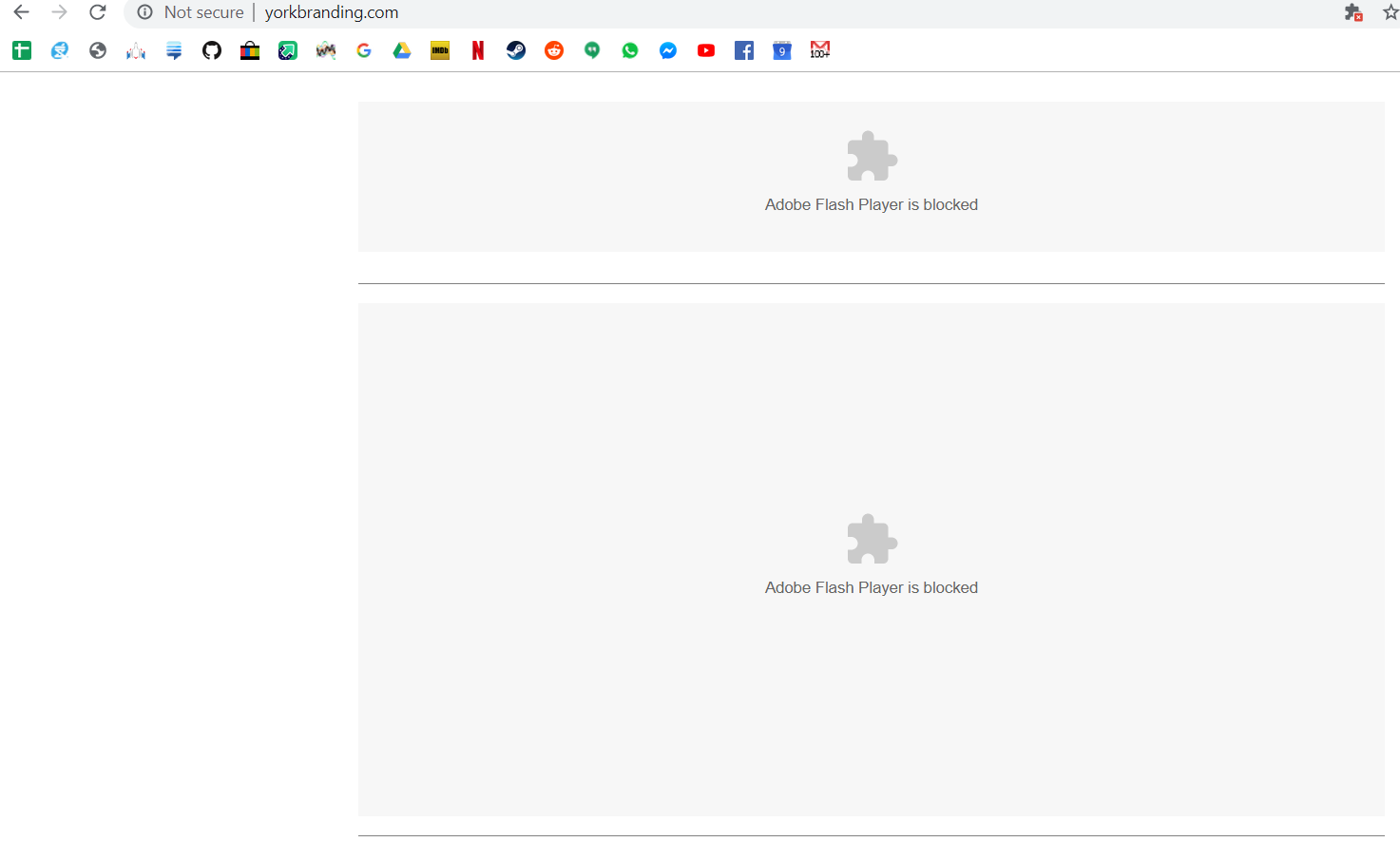1400x861 pixels.
Task: Open the blue globe swirl bookmark
Action: pos(60,50)
